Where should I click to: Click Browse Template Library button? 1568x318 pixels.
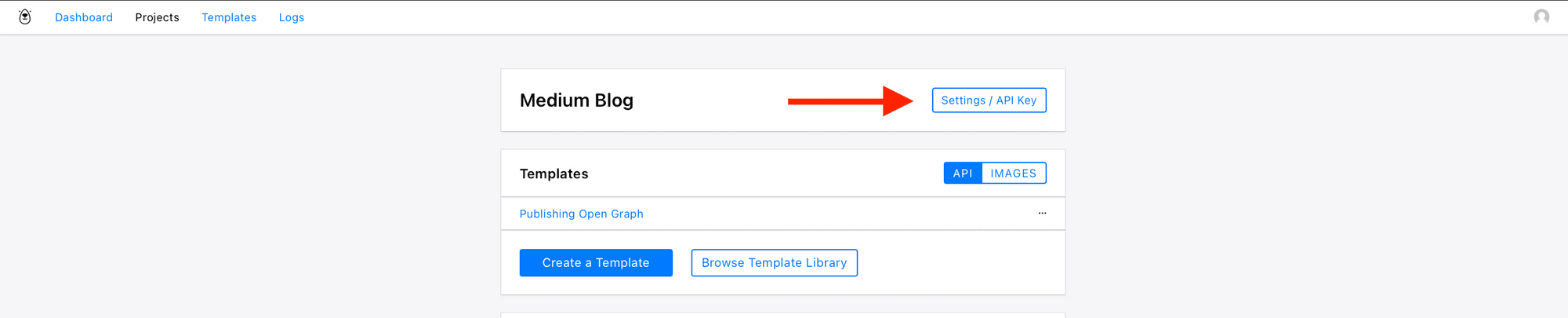775,263
